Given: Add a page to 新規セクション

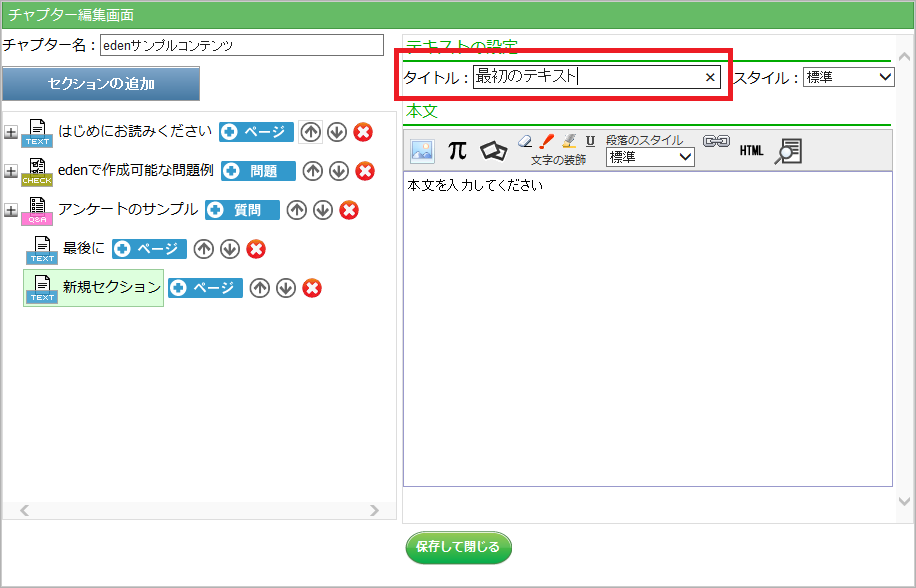Looking at the screenshot, I should [x=206, y=288].
